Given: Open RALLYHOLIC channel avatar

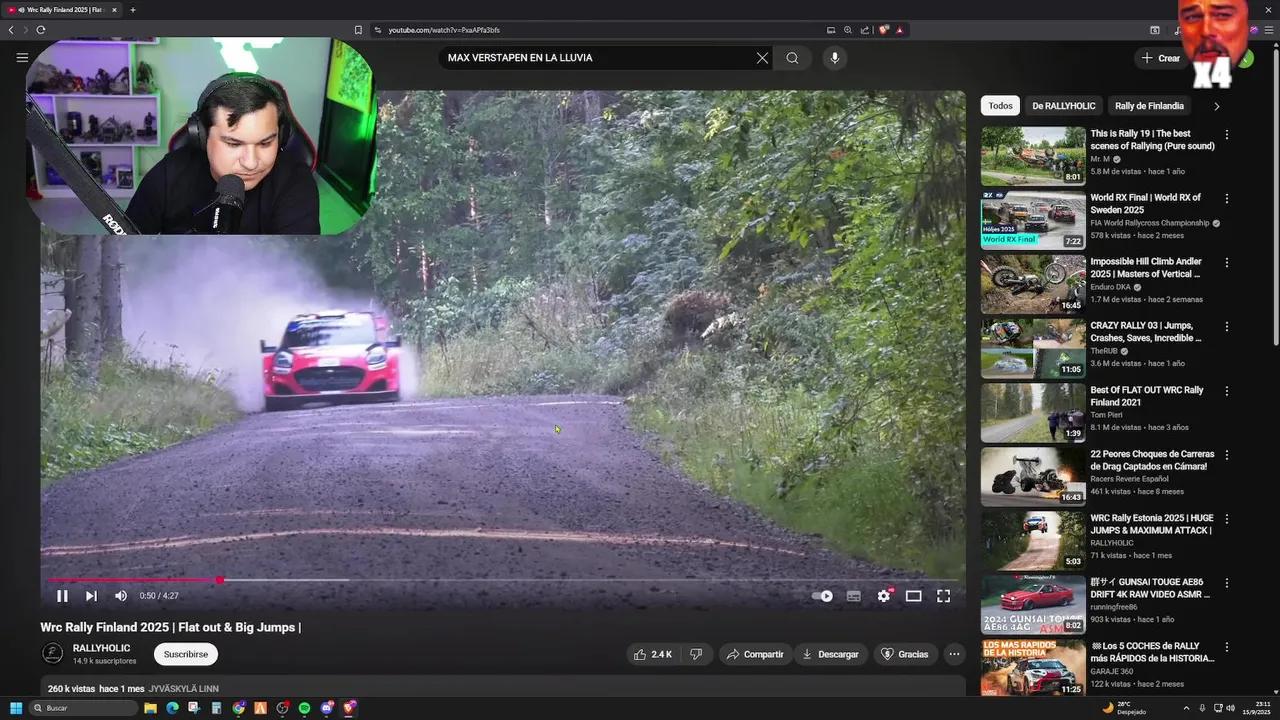Looking at the screenshot, I should (x=52, y=654).
